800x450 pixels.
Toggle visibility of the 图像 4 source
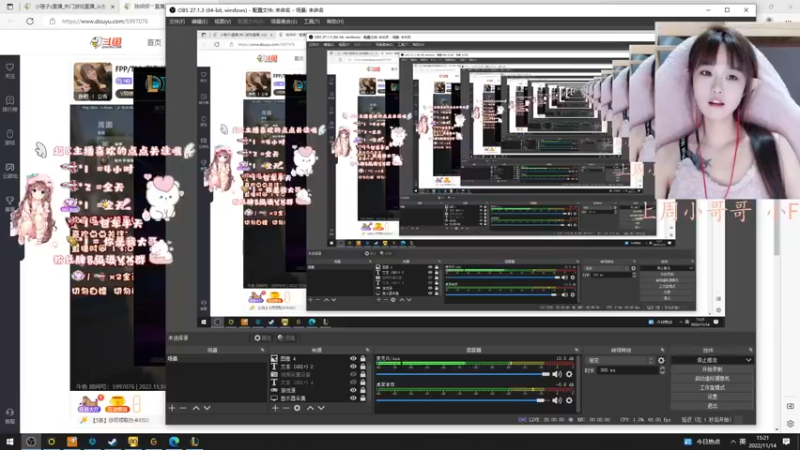click(353, 359)
